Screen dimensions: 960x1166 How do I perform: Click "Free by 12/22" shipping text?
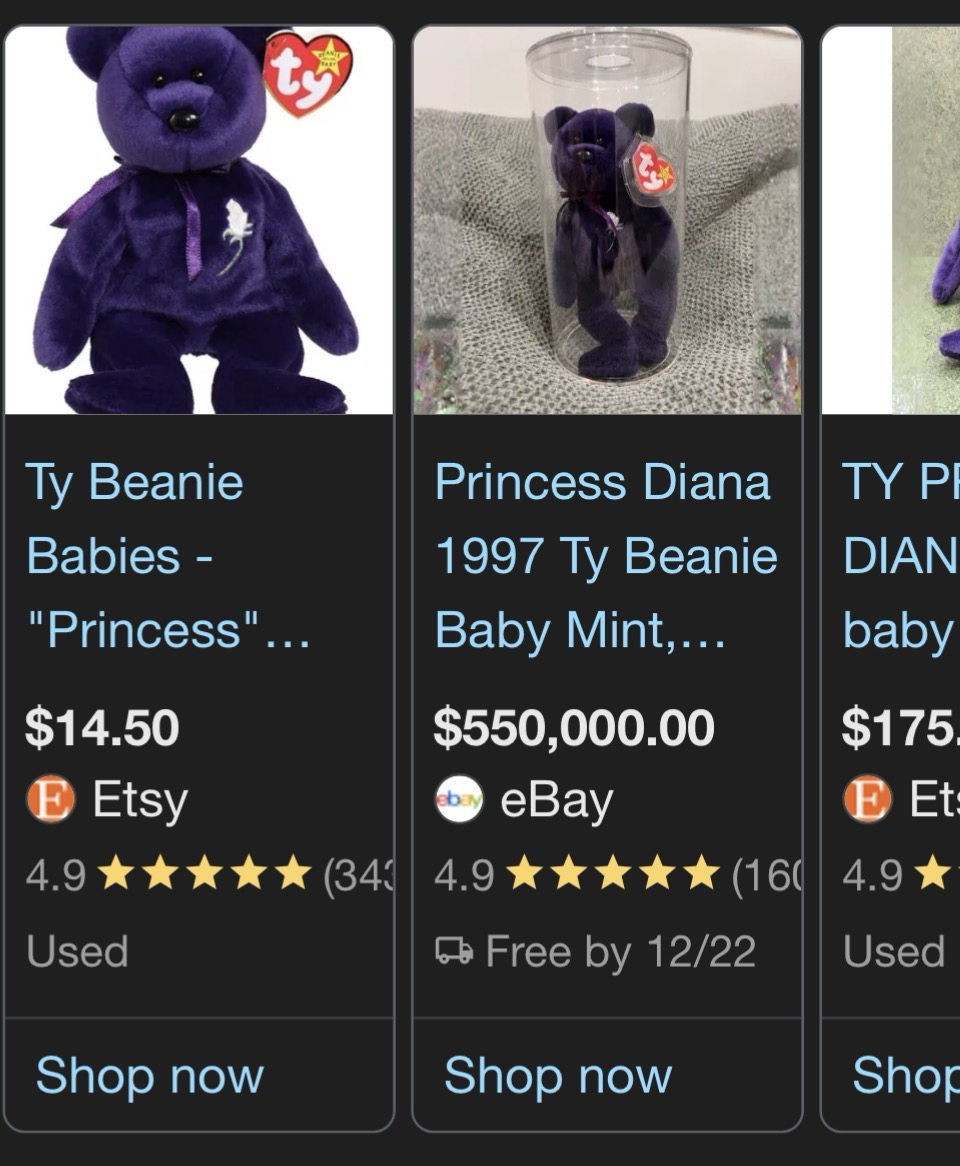620,952
